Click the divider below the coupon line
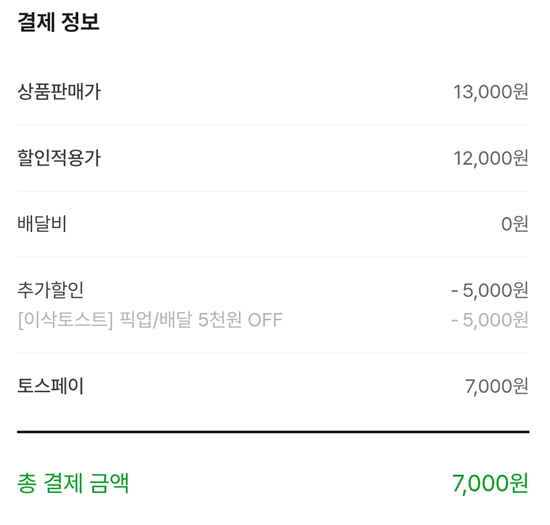Viewport: 550px width, 525px height. [273, 353]
